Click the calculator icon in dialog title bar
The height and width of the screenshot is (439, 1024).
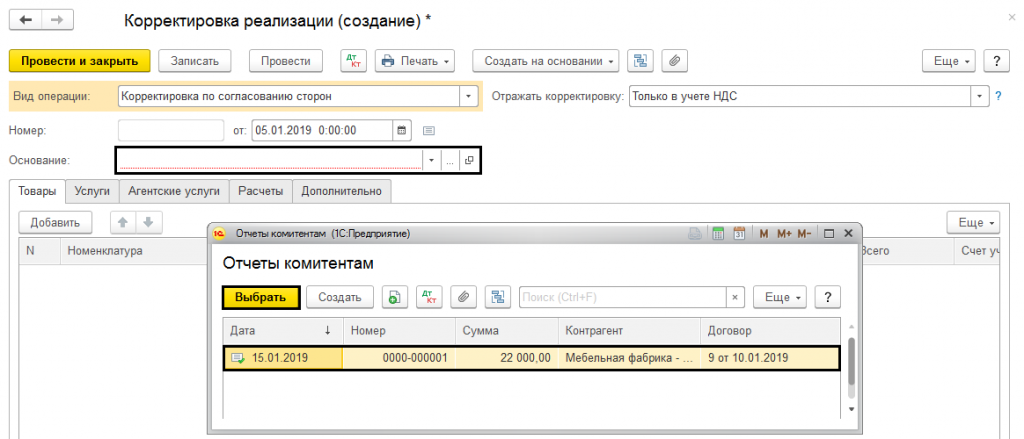(x=718, y=234)
